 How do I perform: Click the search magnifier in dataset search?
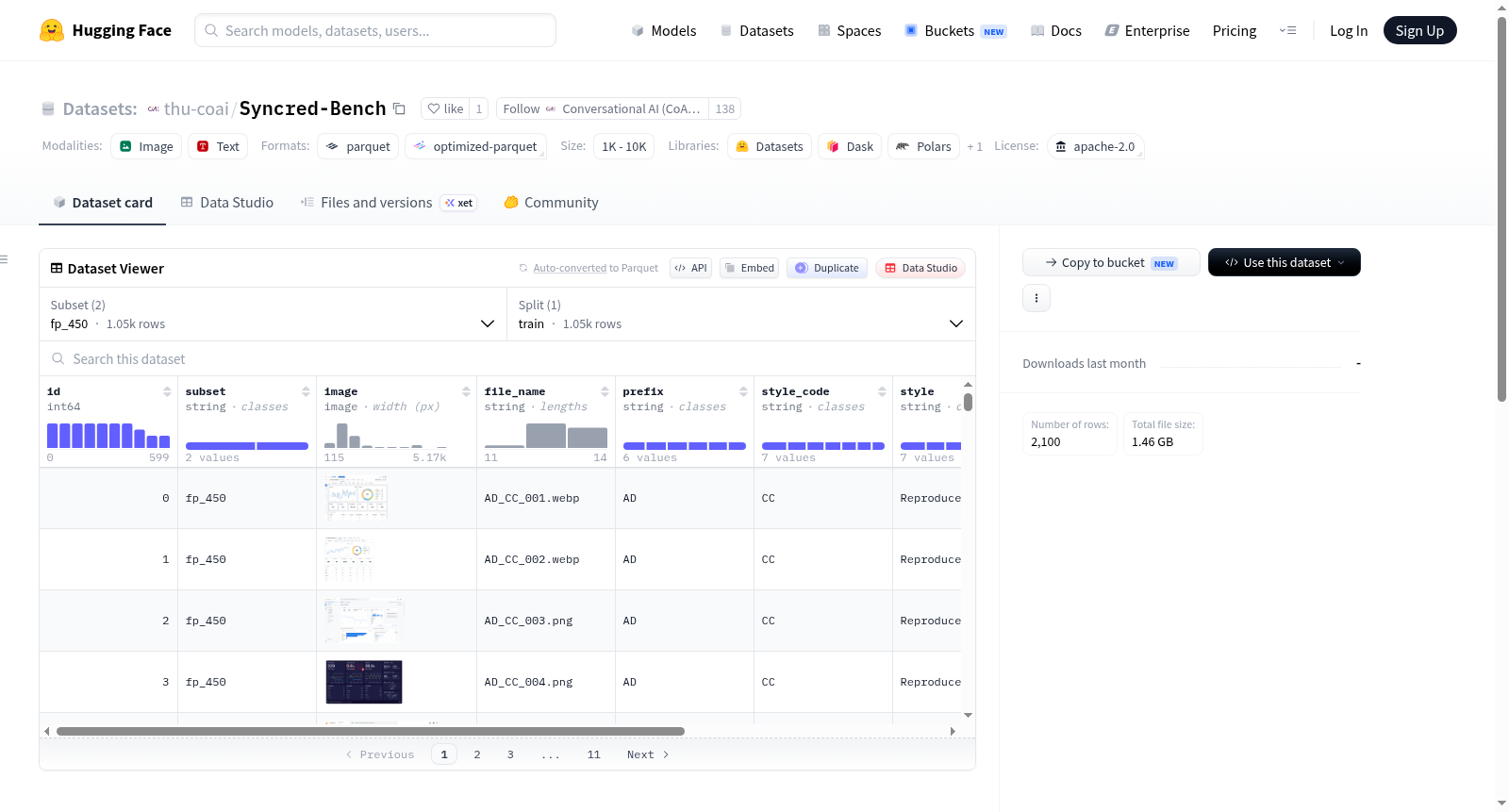tap(58, 359)
